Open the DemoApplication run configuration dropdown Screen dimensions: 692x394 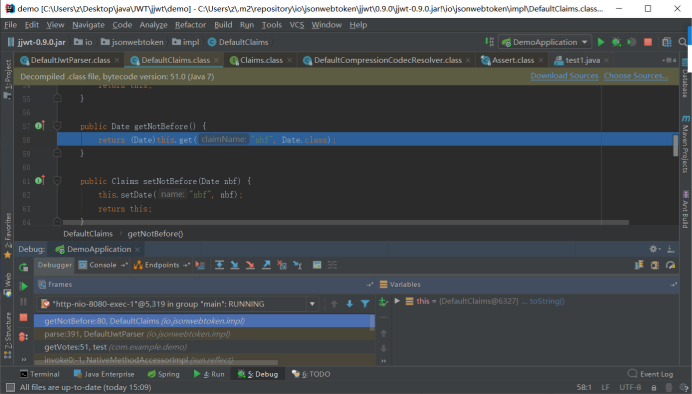(545, 42)
